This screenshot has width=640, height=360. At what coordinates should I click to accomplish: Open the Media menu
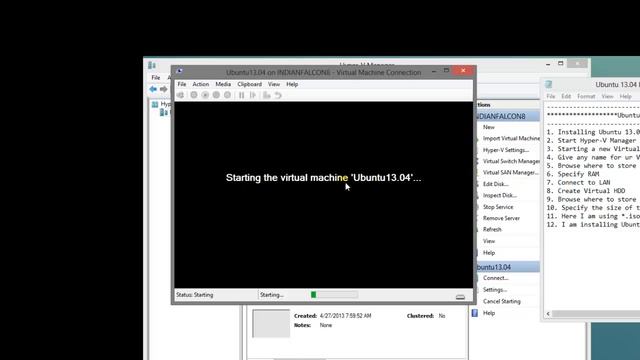pos(223,84)
